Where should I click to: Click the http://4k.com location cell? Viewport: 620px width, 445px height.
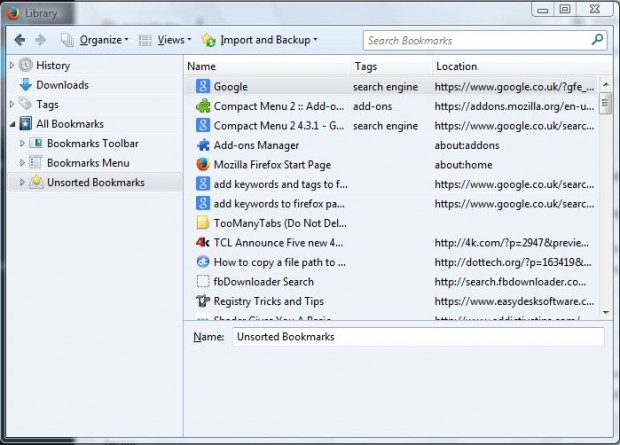point(511,242)
